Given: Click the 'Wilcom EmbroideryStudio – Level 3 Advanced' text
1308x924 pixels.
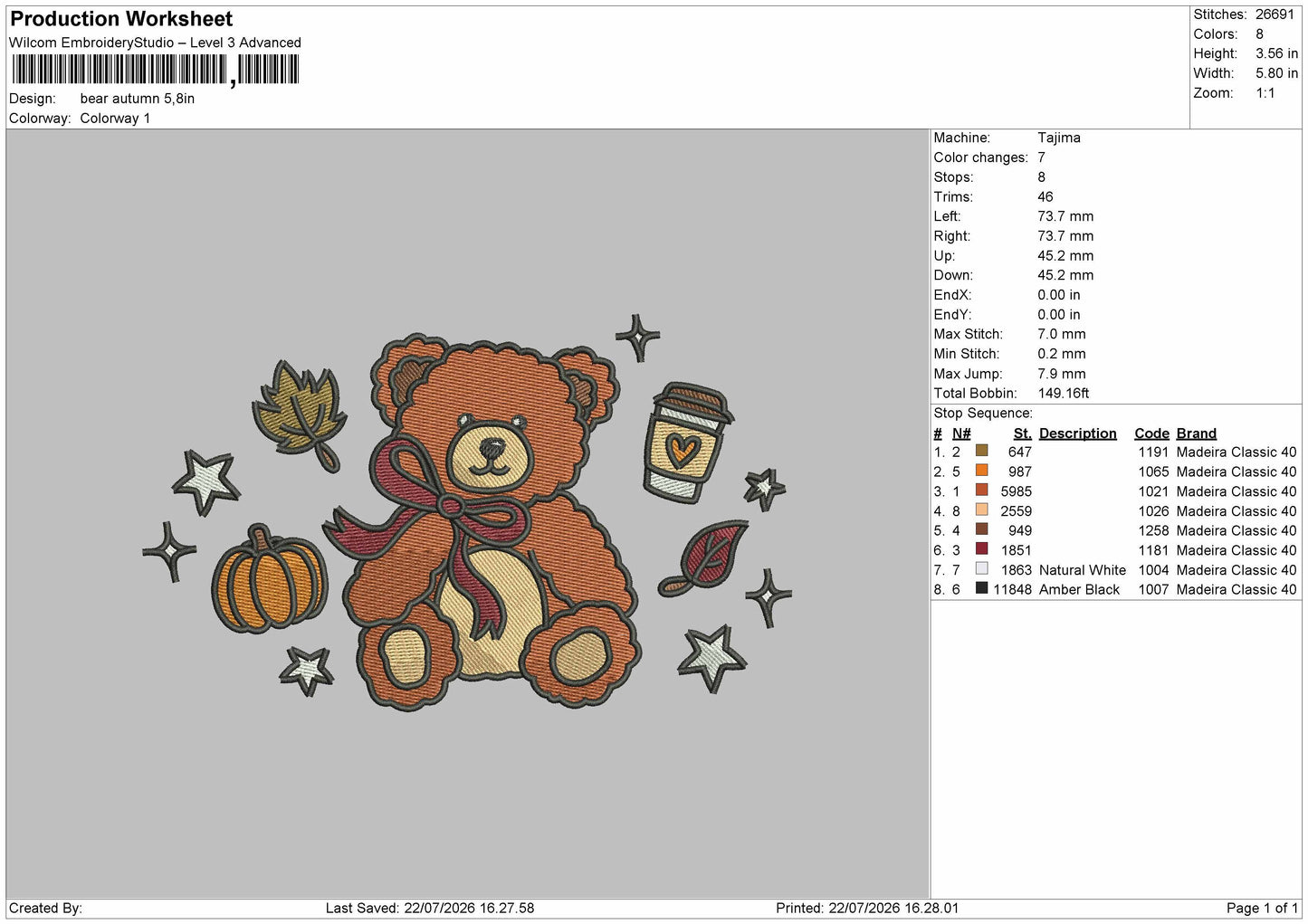Looking at the screenshot, I should pyautogui.click(x=155, y=43).
